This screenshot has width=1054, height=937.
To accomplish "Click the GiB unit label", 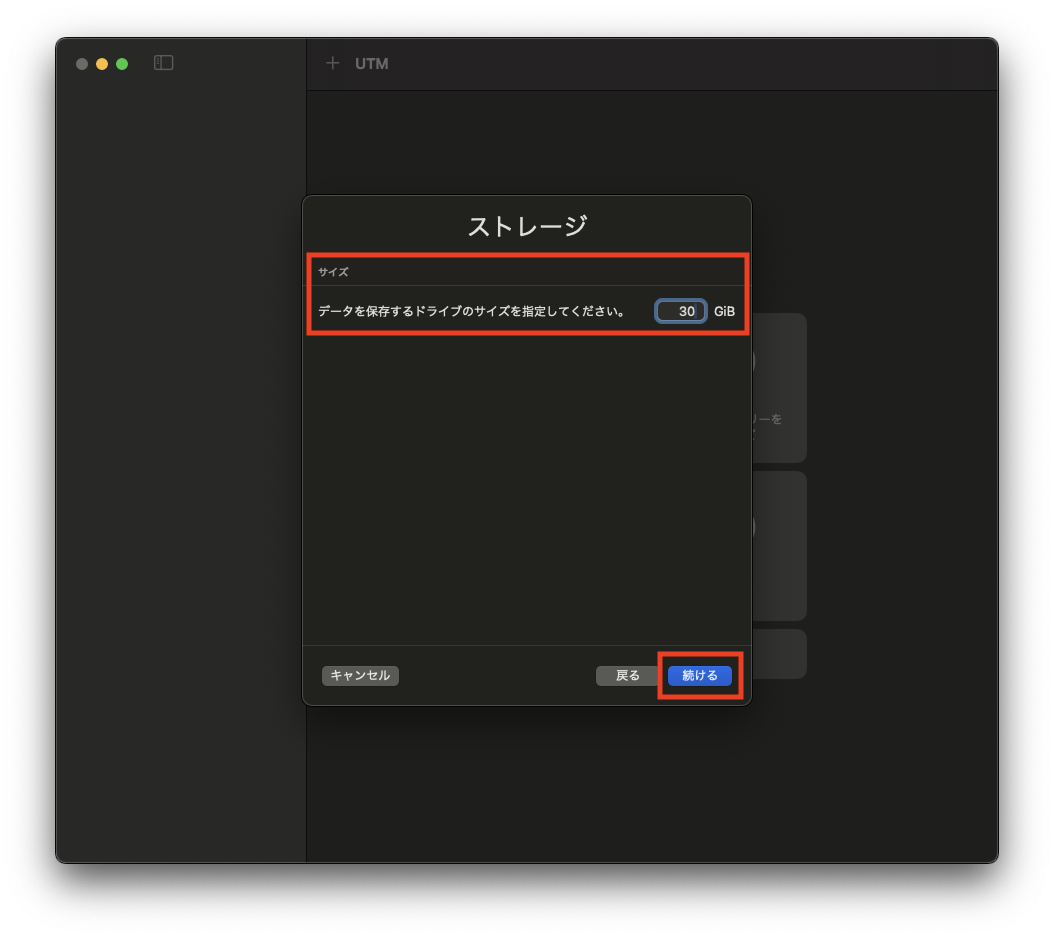I will click(726, 311).
